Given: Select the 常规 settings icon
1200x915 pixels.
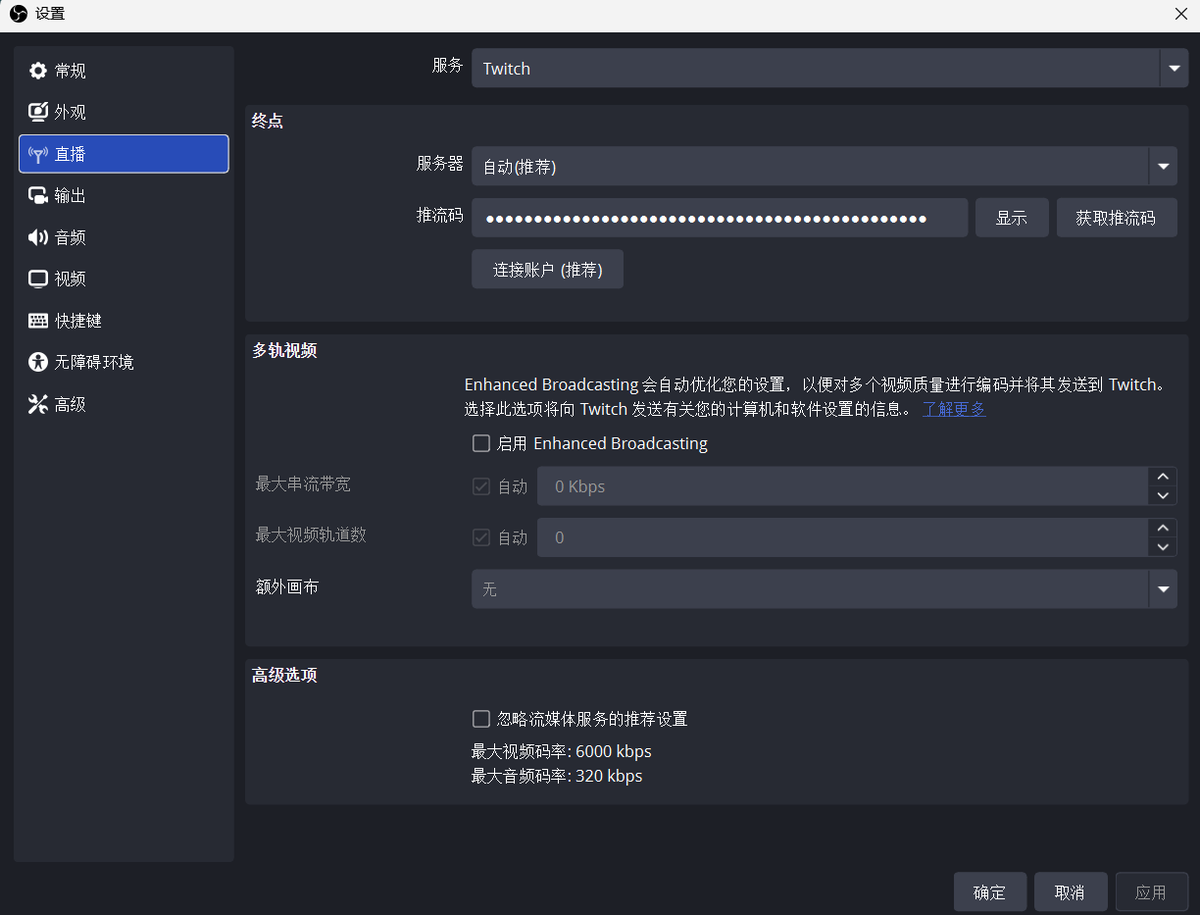Looking at the screenshot, I should (37, 70).
